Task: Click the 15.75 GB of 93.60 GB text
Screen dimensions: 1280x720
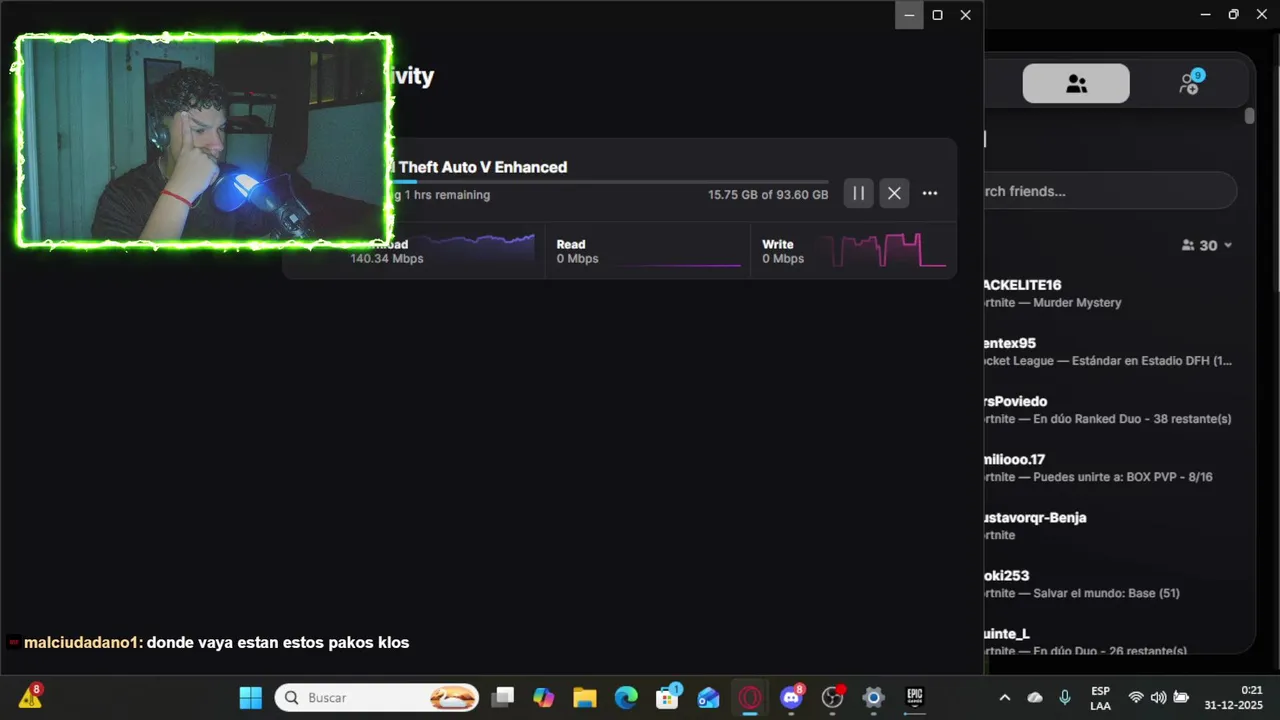Action: tap(768, 194)
